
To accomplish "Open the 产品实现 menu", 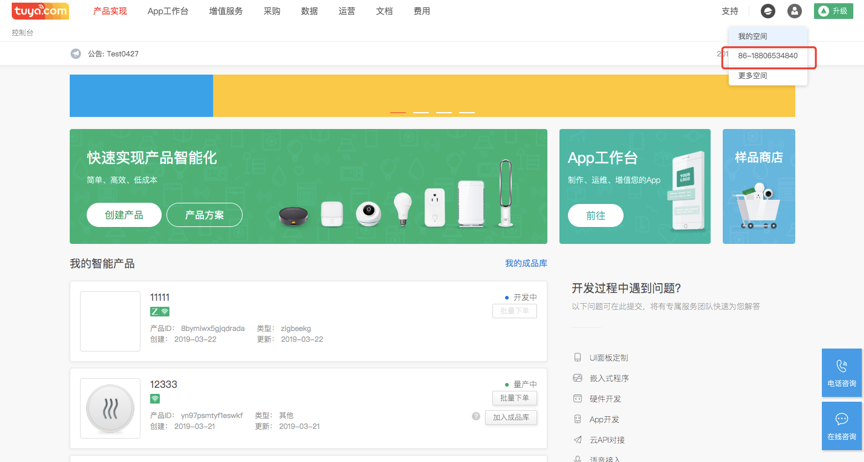I will click(x=110, y=11).
